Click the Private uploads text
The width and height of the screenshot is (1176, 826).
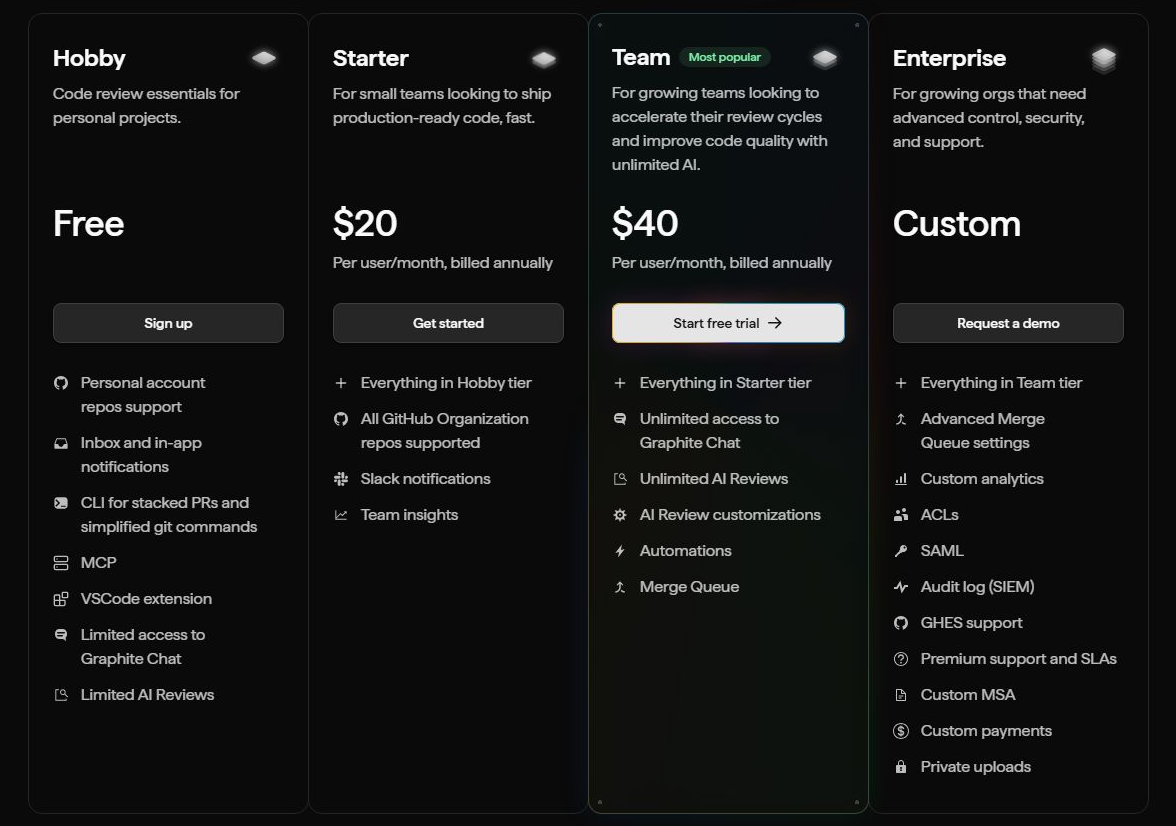pyautogui.click(x=976, y=767)
